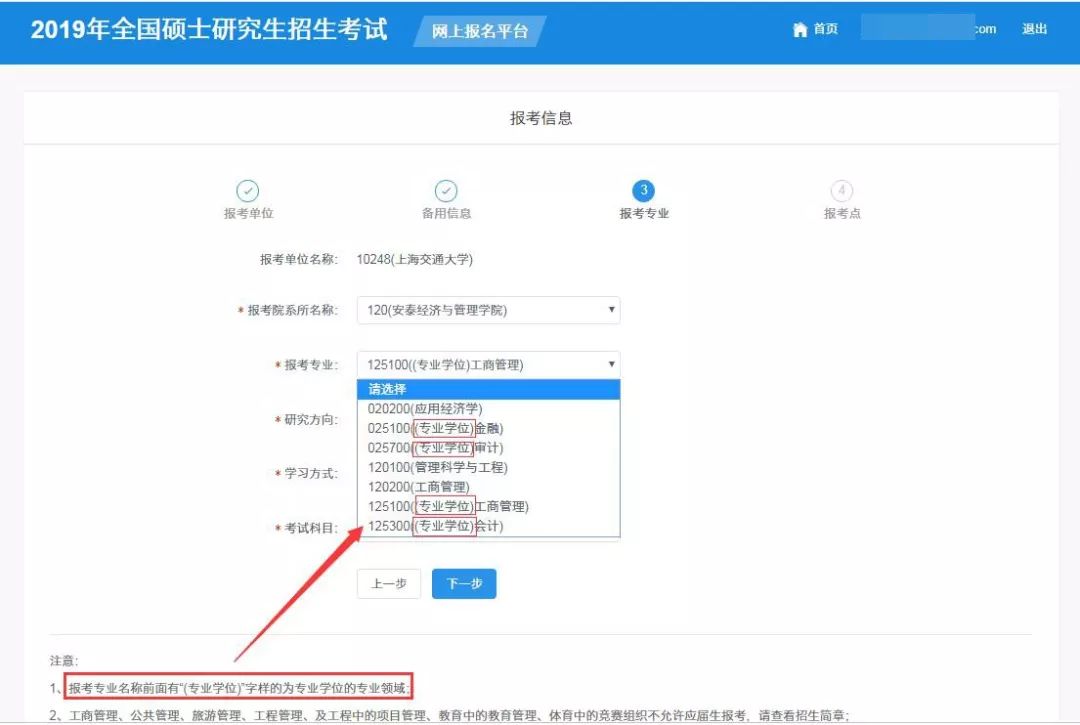The image size is (1080, 725).
Task: Click the 网上报名平台 header label
Action: (480, 31)
